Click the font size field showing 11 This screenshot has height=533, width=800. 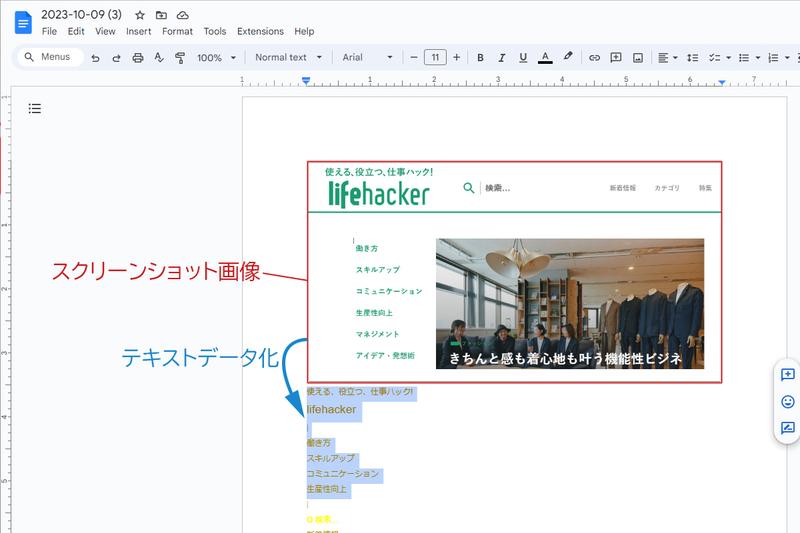click(435, 58)
